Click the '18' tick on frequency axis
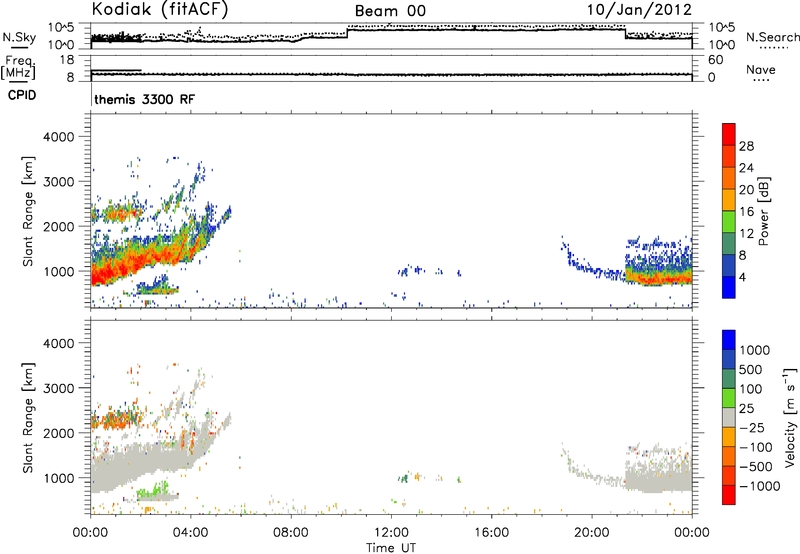 [67, 60]
